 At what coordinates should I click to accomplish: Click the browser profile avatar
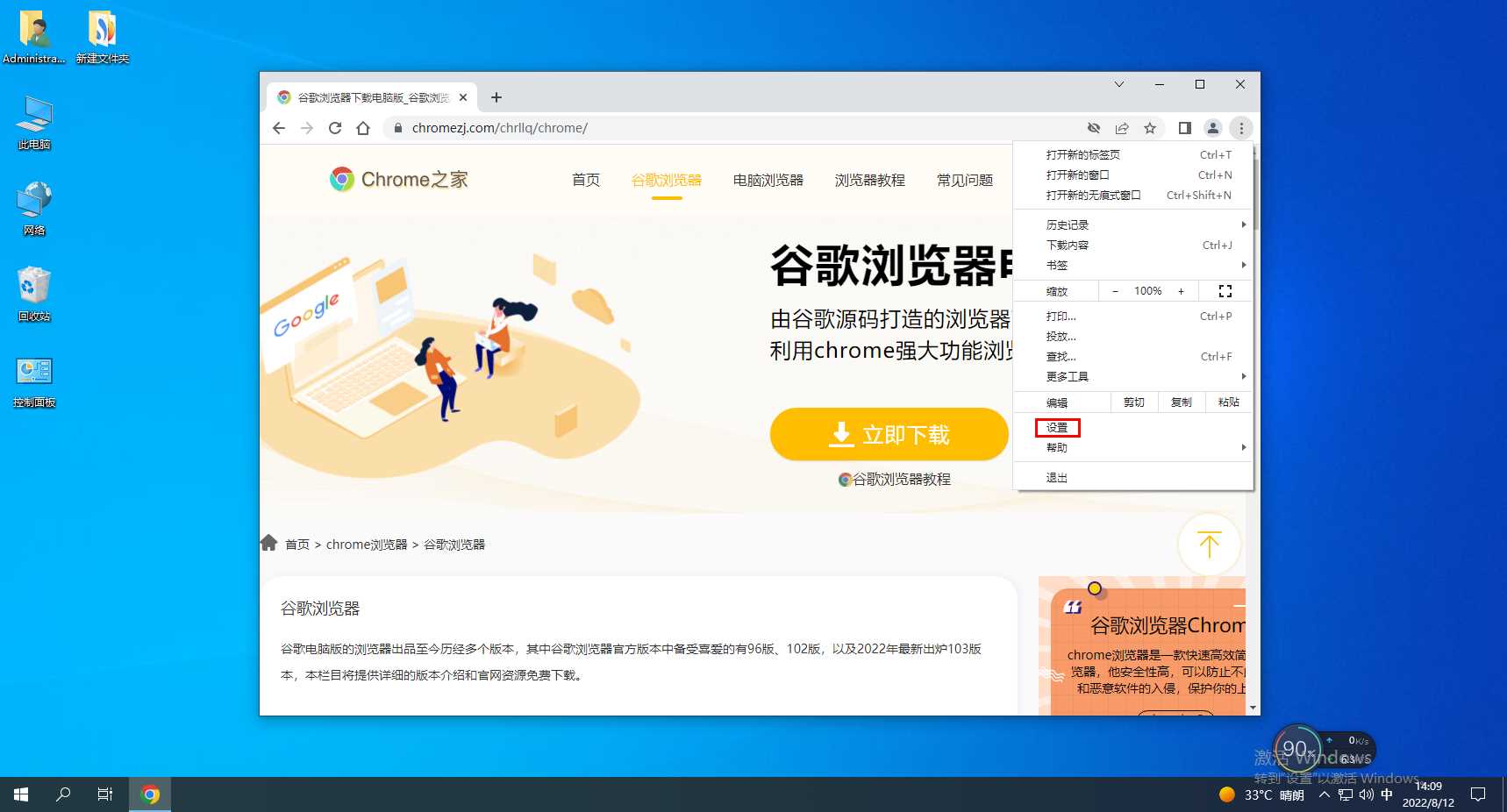1213,128
